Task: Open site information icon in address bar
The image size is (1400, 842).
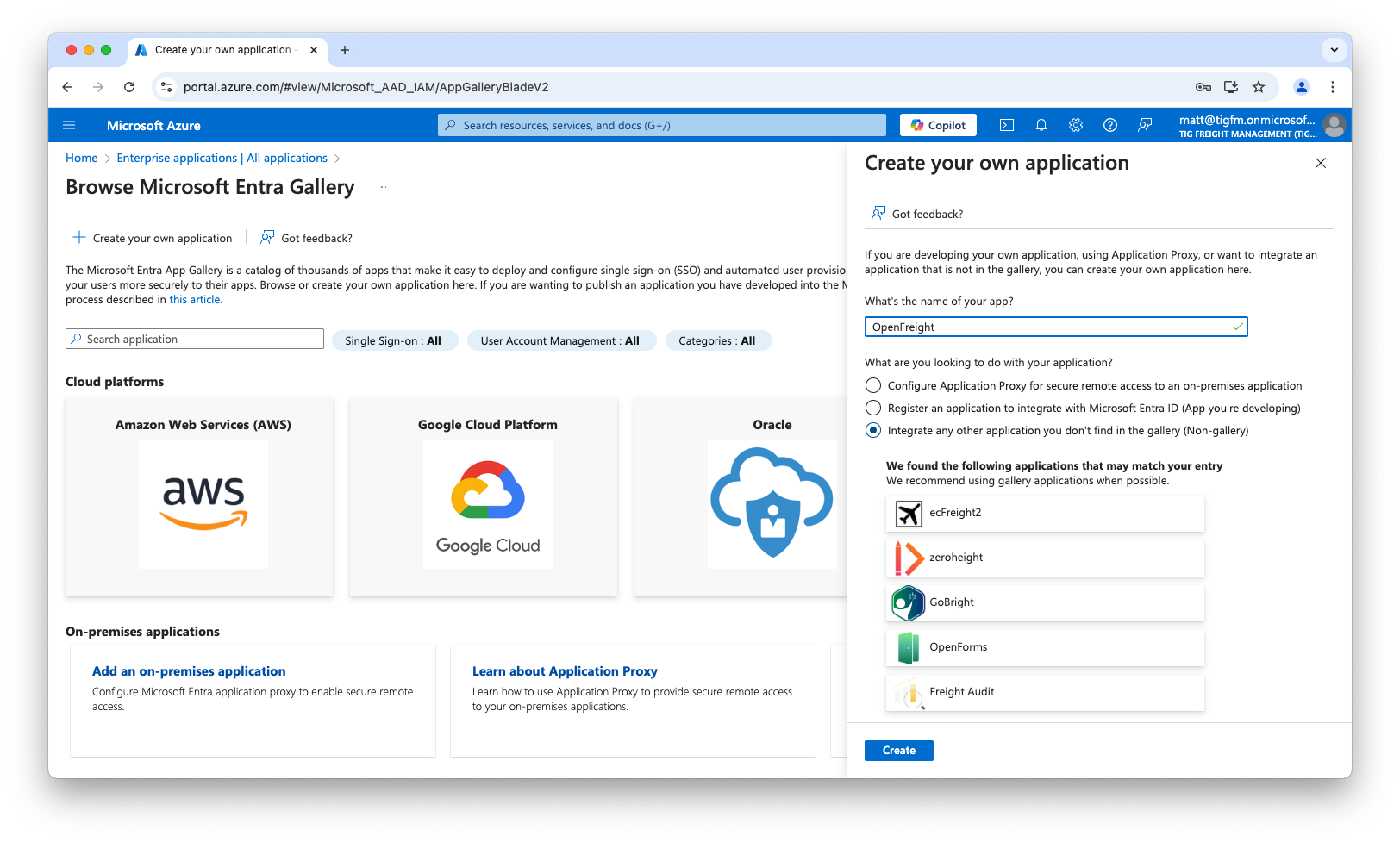Action: pos(167,87)
